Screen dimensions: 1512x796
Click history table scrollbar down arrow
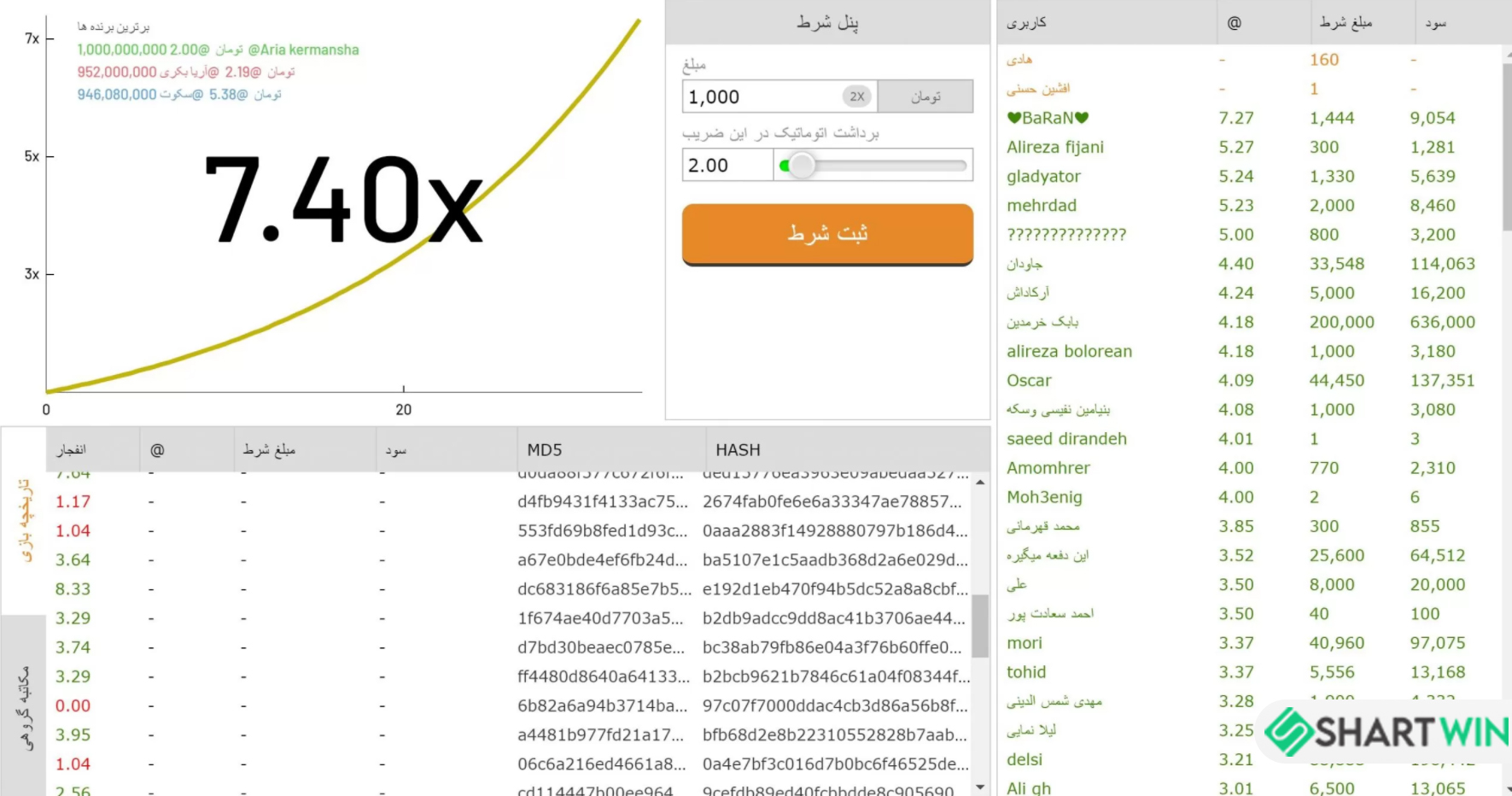click(980, 787)
